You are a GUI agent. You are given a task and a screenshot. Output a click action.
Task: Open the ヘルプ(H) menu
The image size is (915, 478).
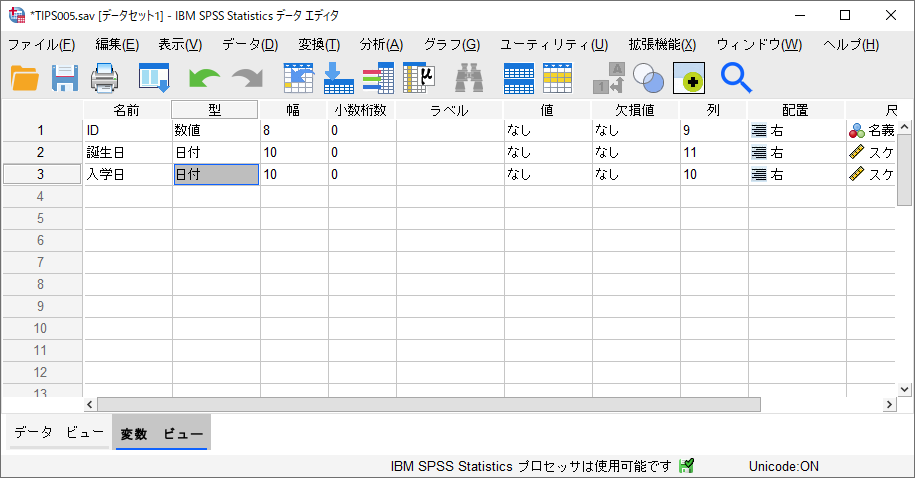click(851, 45)
